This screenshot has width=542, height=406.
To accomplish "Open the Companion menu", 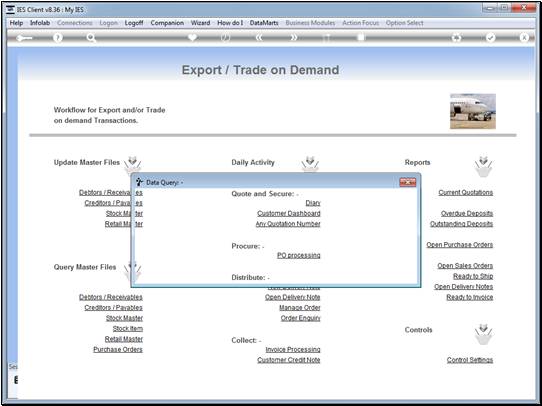I will coord(167,23).
